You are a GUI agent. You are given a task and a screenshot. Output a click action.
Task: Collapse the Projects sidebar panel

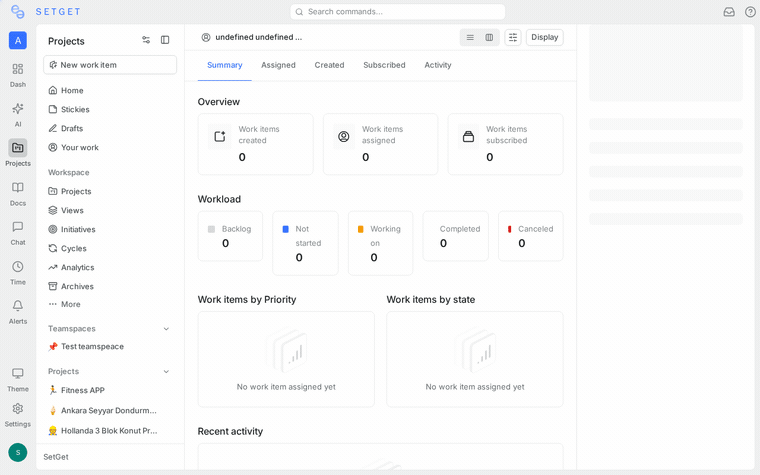click(165, 40)
